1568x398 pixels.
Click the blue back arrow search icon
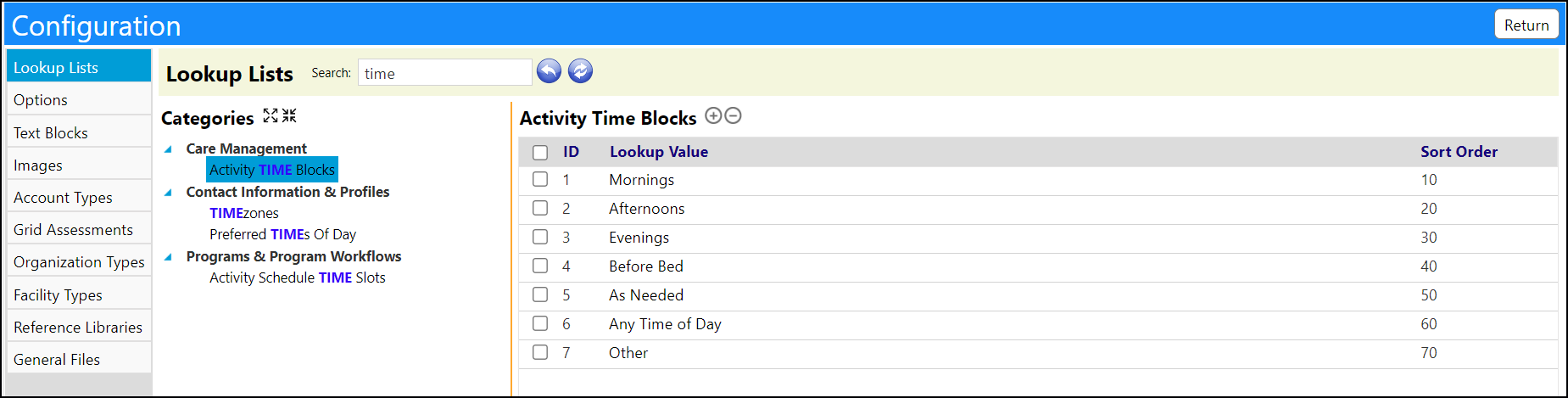point(550,71)
